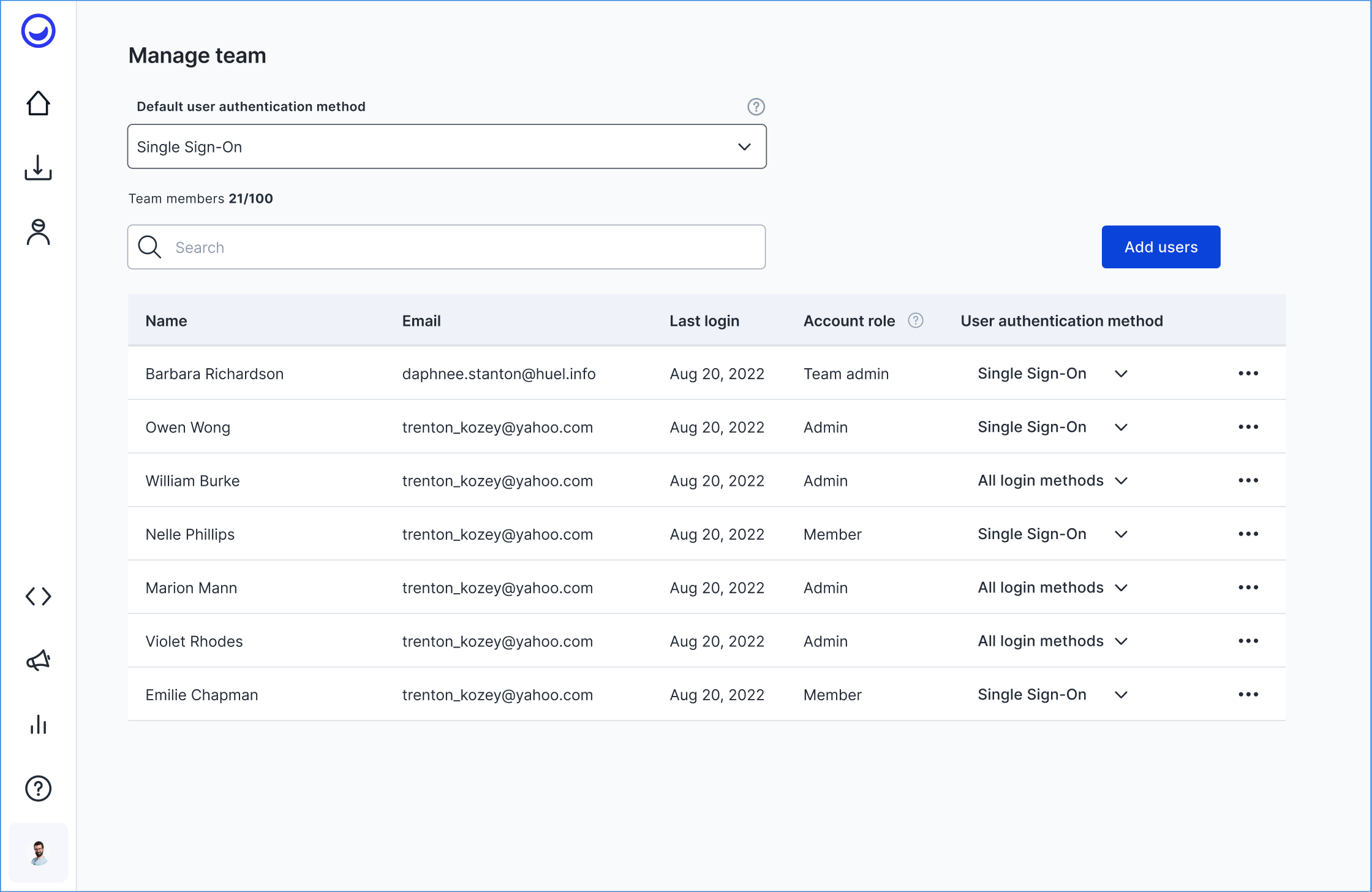
Task: Open the more options menu for Owen Wong
Action: [1248, 427]
